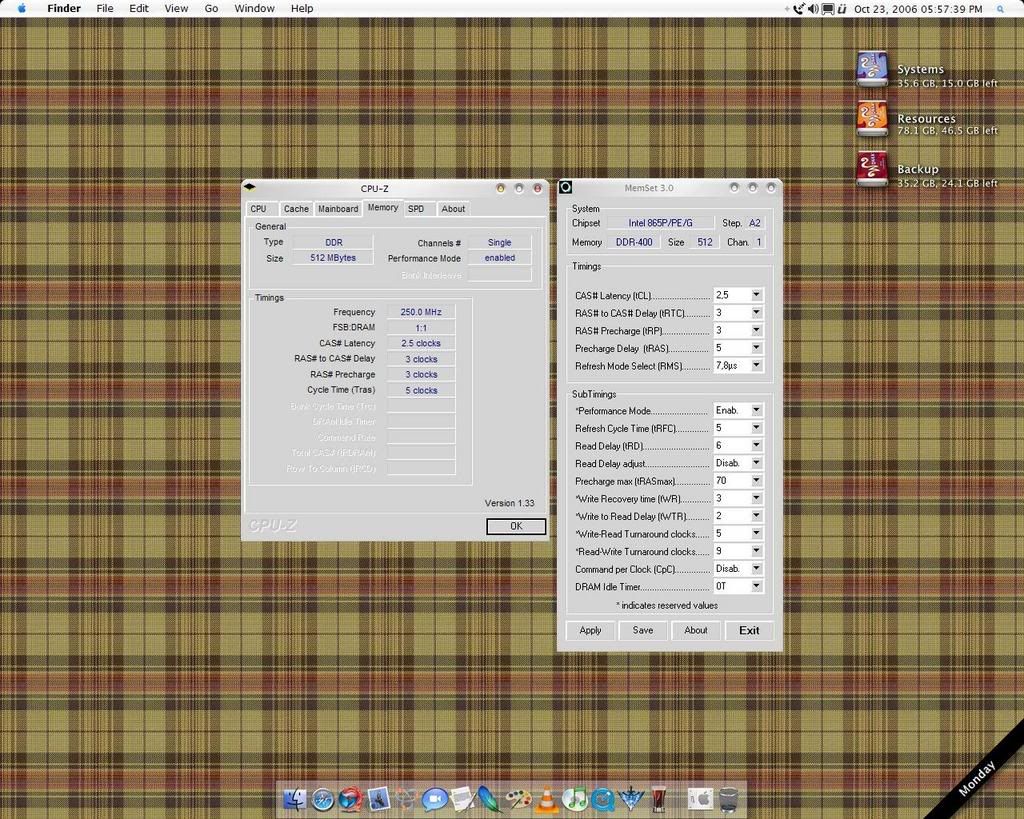Open the Resources drive on desktop
Viewport: 1024px width, 819px height.
(x=872, y=118)
